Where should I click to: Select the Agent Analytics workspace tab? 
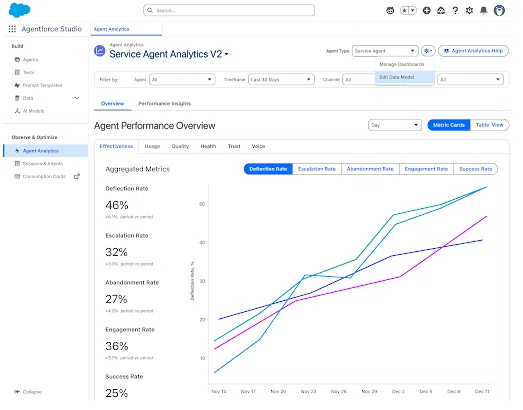[x=126, y=29]
